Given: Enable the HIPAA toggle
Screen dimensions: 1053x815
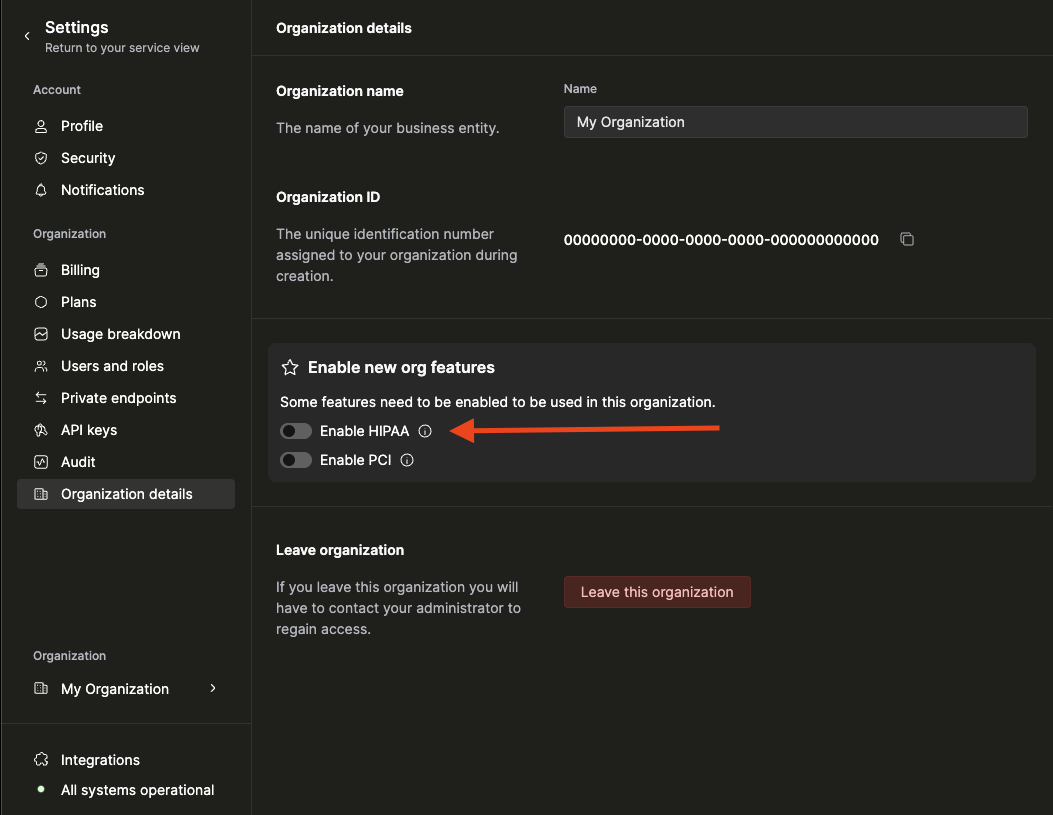Looking at the screenshot, I should click(x=295, y=430).
